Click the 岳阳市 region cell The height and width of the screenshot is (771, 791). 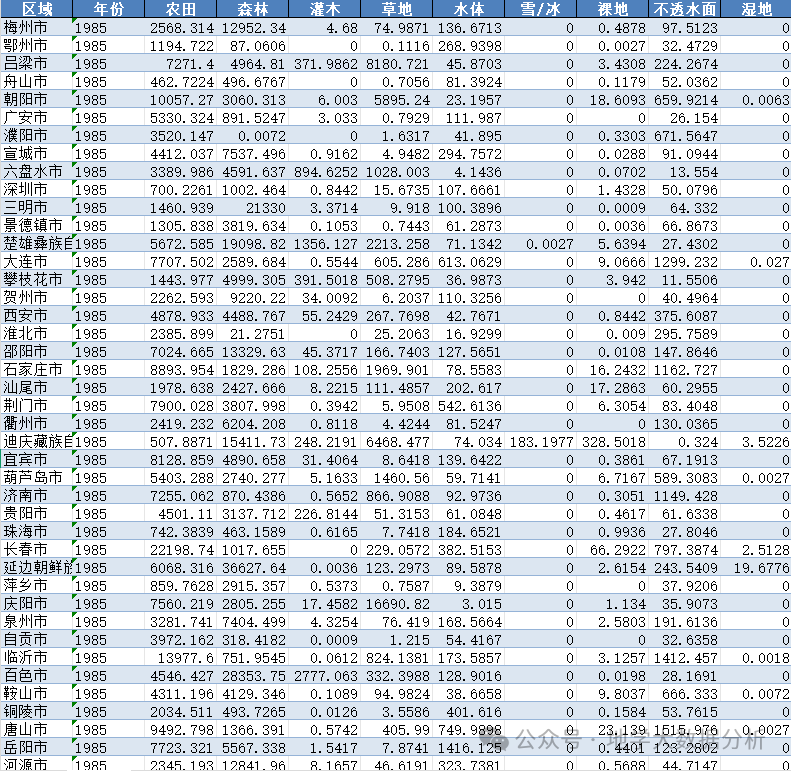pos(37,748)
